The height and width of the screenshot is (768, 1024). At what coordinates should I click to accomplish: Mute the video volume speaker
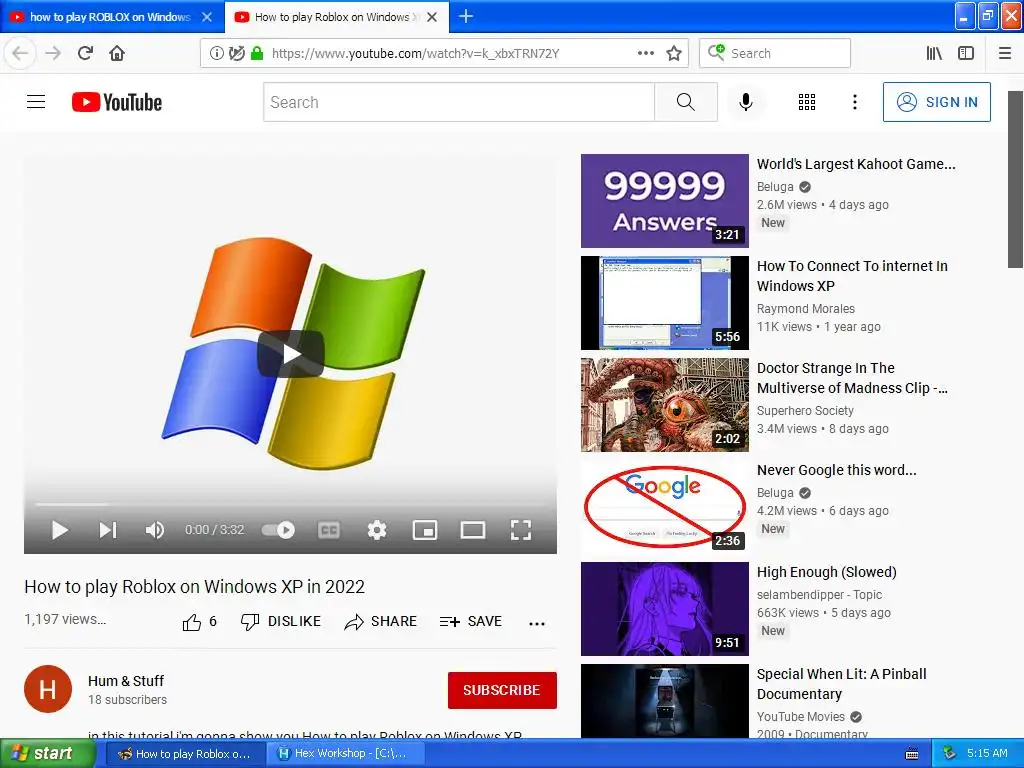pos(155,530)
